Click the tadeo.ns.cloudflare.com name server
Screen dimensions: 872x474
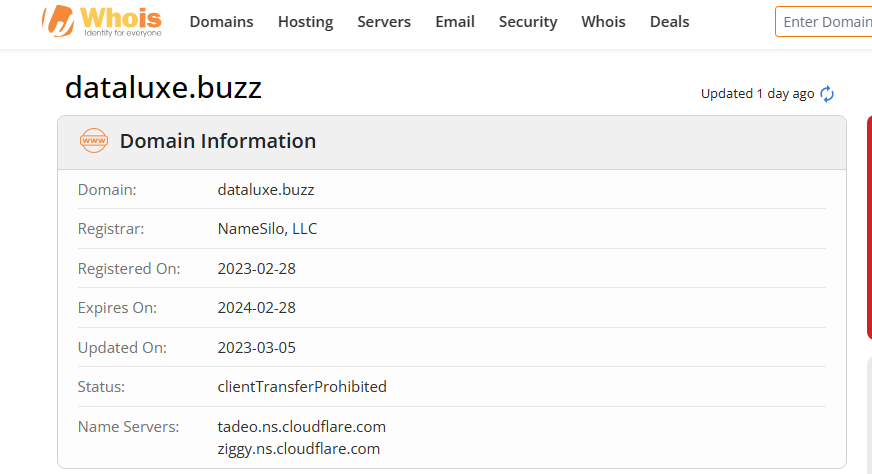tap(301, 427)
